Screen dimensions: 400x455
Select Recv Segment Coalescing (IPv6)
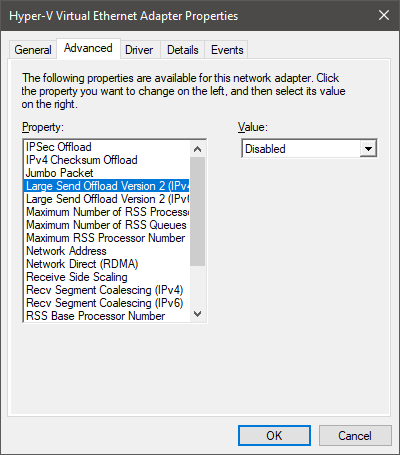click(107, 303)
